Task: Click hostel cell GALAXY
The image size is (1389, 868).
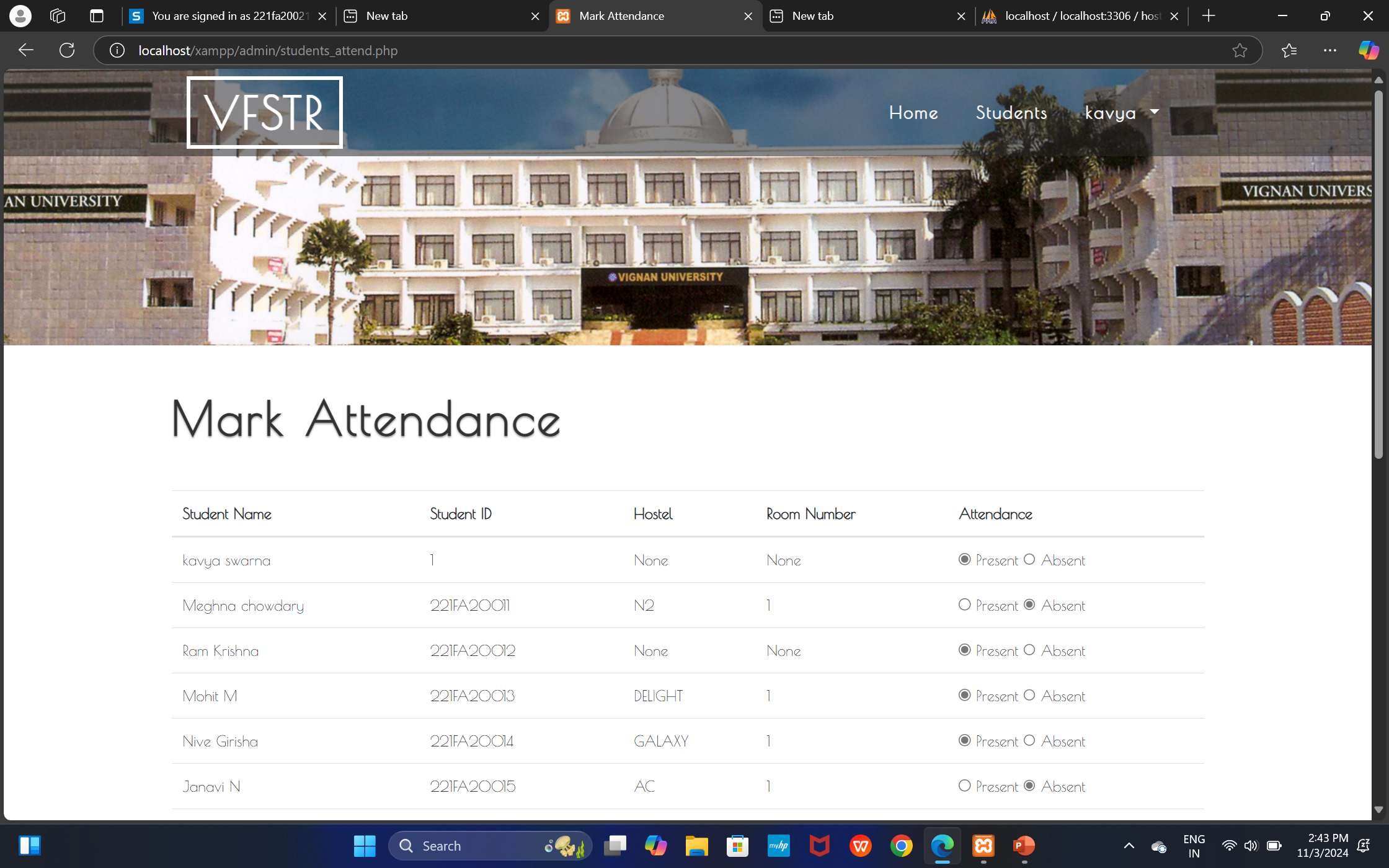Action: [x=661, y=741]
